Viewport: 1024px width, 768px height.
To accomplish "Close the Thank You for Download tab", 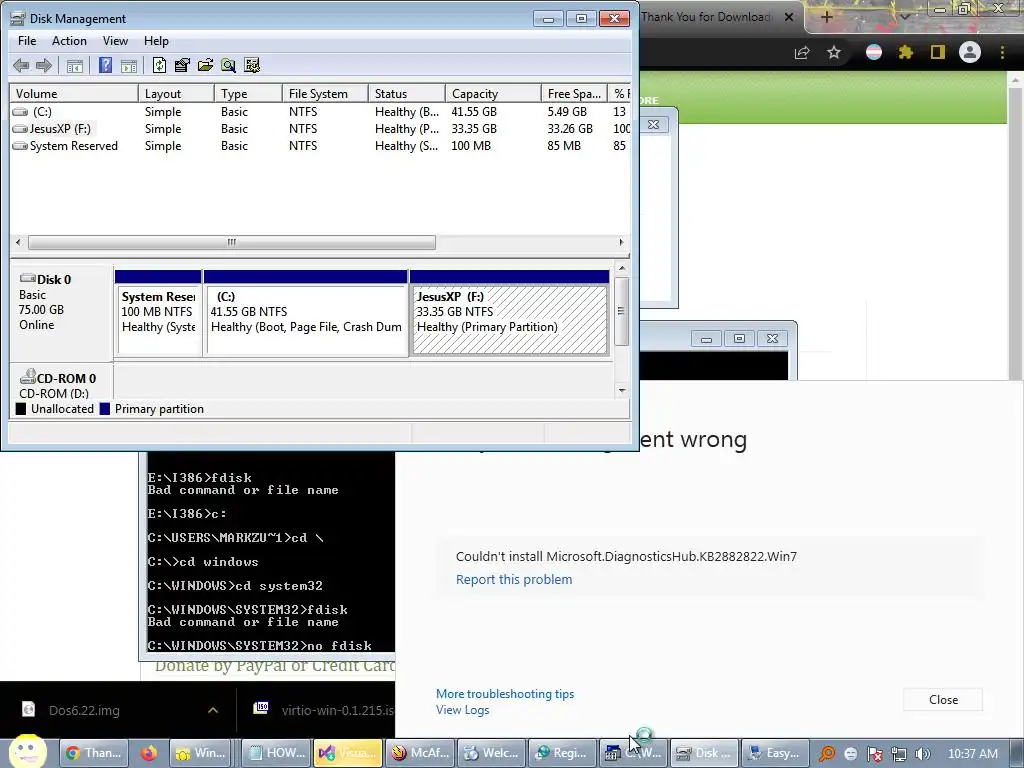I will pos(789,17).
